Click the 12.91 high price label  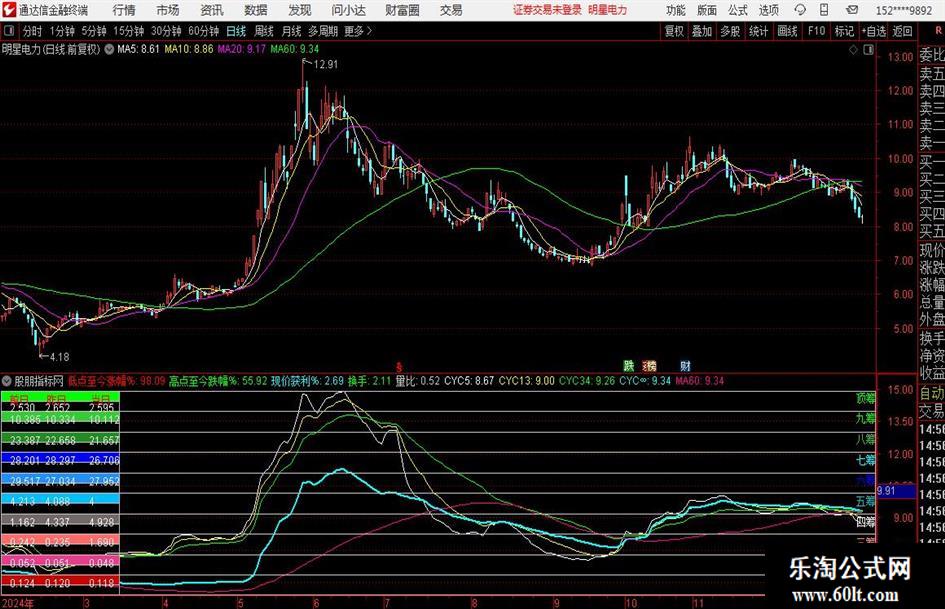325,65
